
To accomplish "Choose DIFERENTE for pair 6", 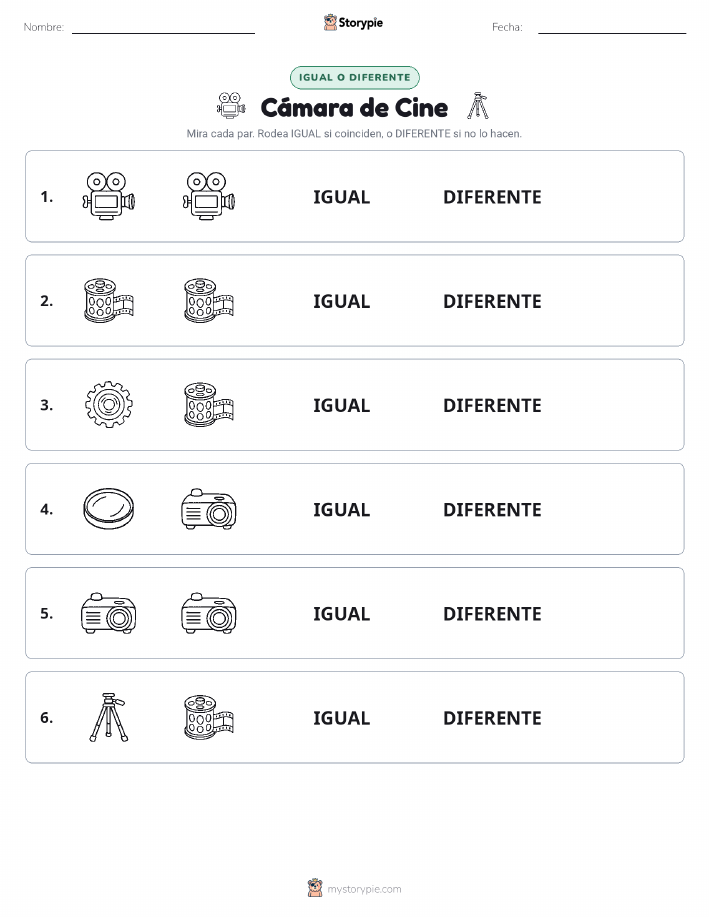I will point(492,718).
